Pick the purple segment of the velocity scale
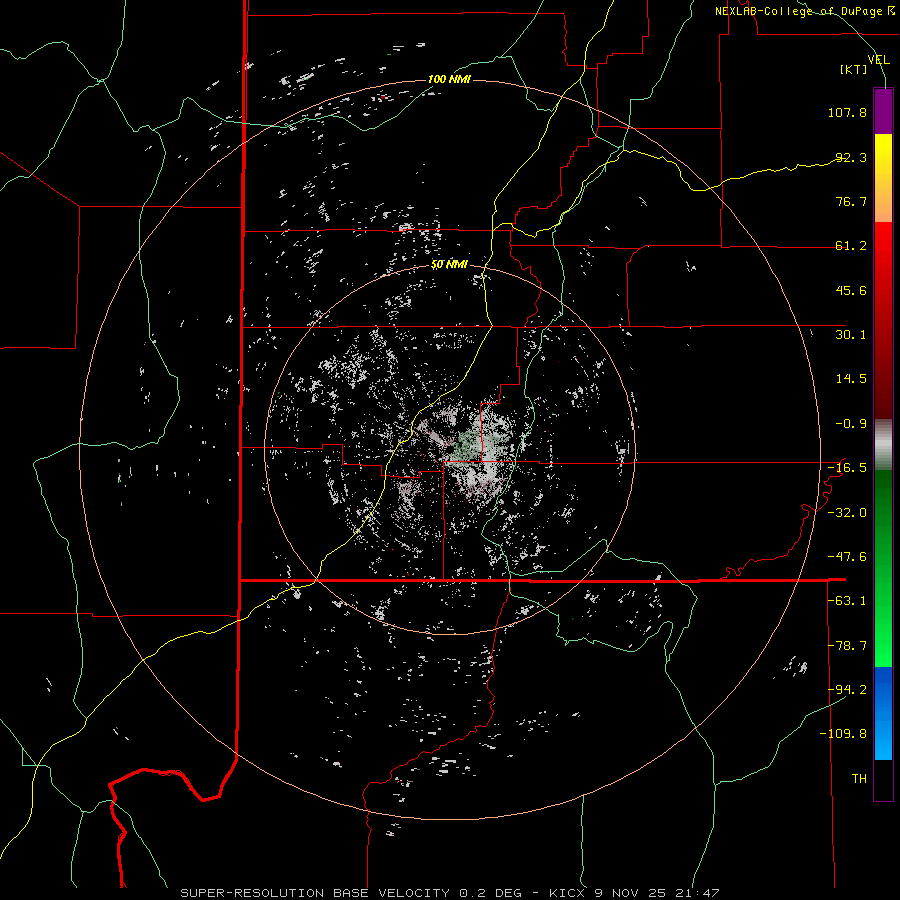The height and width of the screenshot is (900, 900). tap(883, 112)
